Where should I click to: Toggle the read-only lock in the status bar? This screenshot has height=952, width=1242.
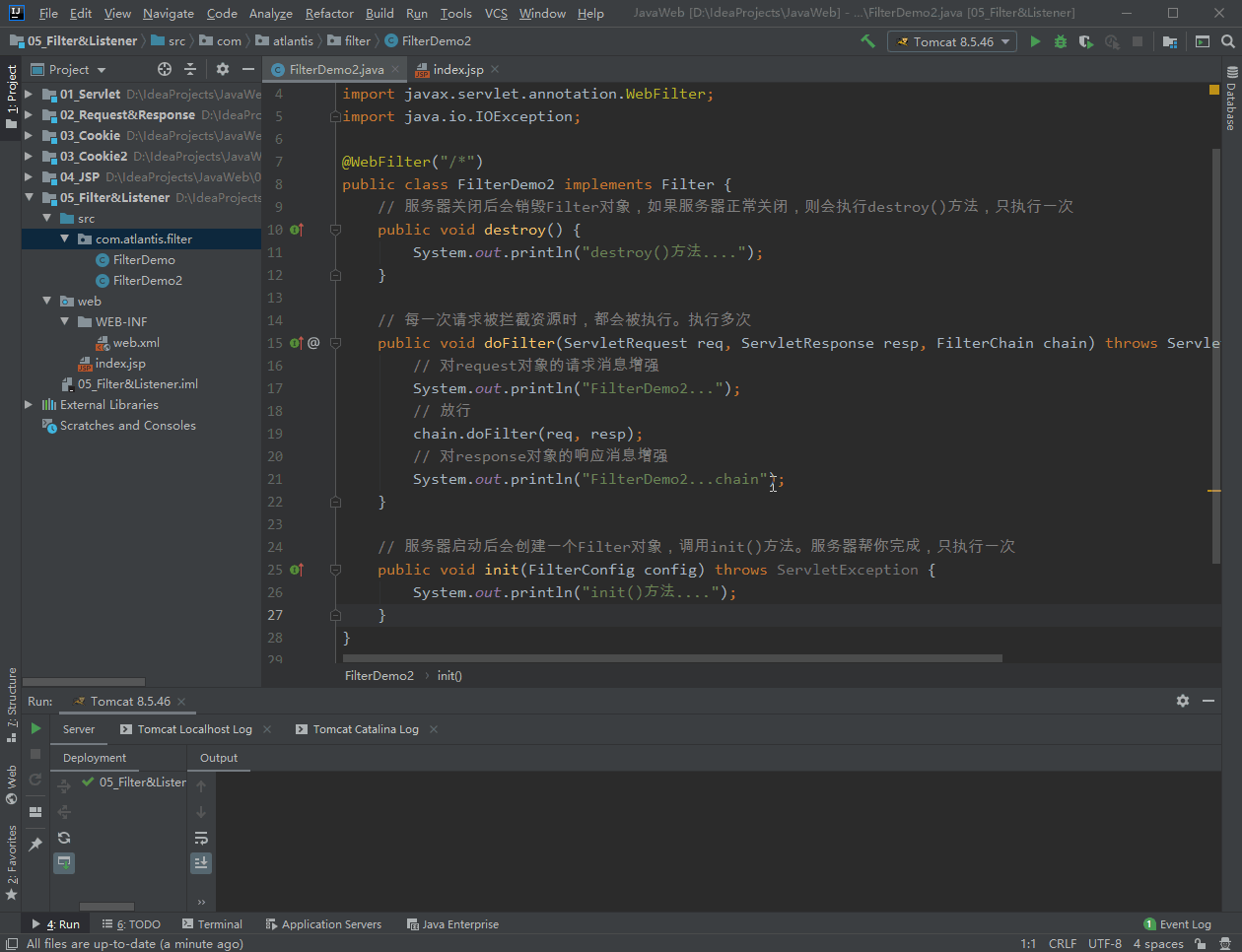pos(1200,943)
